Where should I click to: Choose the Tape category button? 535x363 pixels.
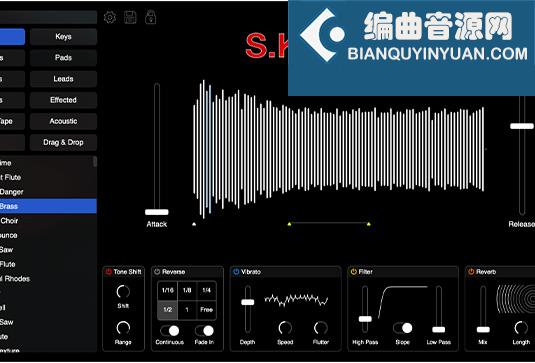(12, 121)
